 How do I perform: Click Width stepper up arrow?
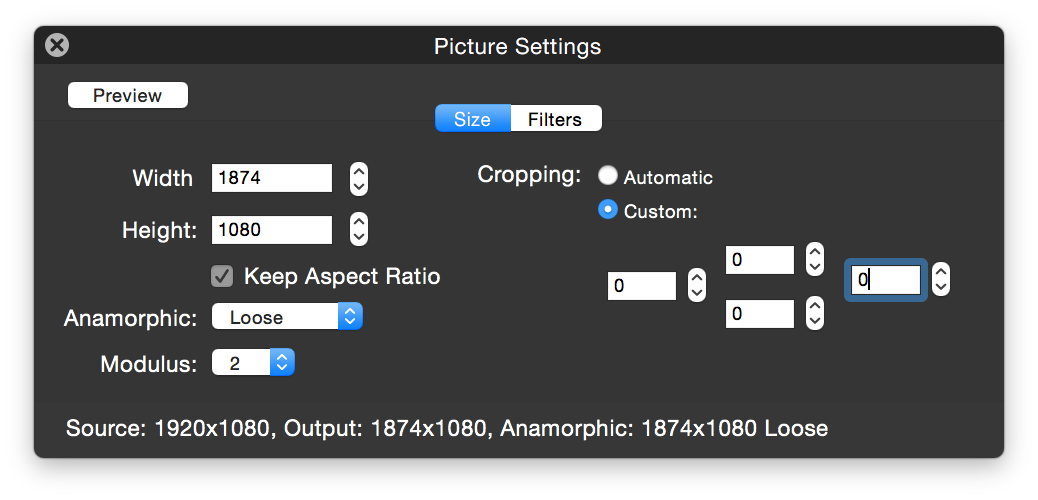pyautogui.click(x=359, y=171)
